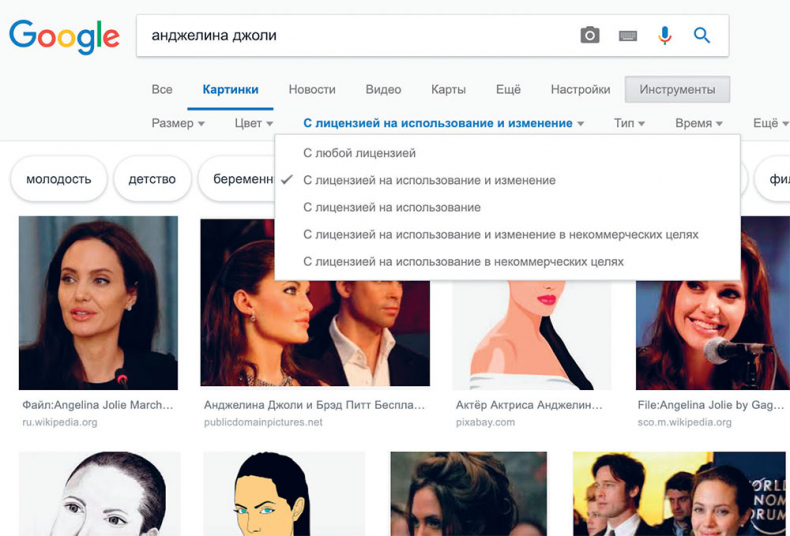Select 'С лицензией на использование' option
Screen dimensions: 790x536
391,207
